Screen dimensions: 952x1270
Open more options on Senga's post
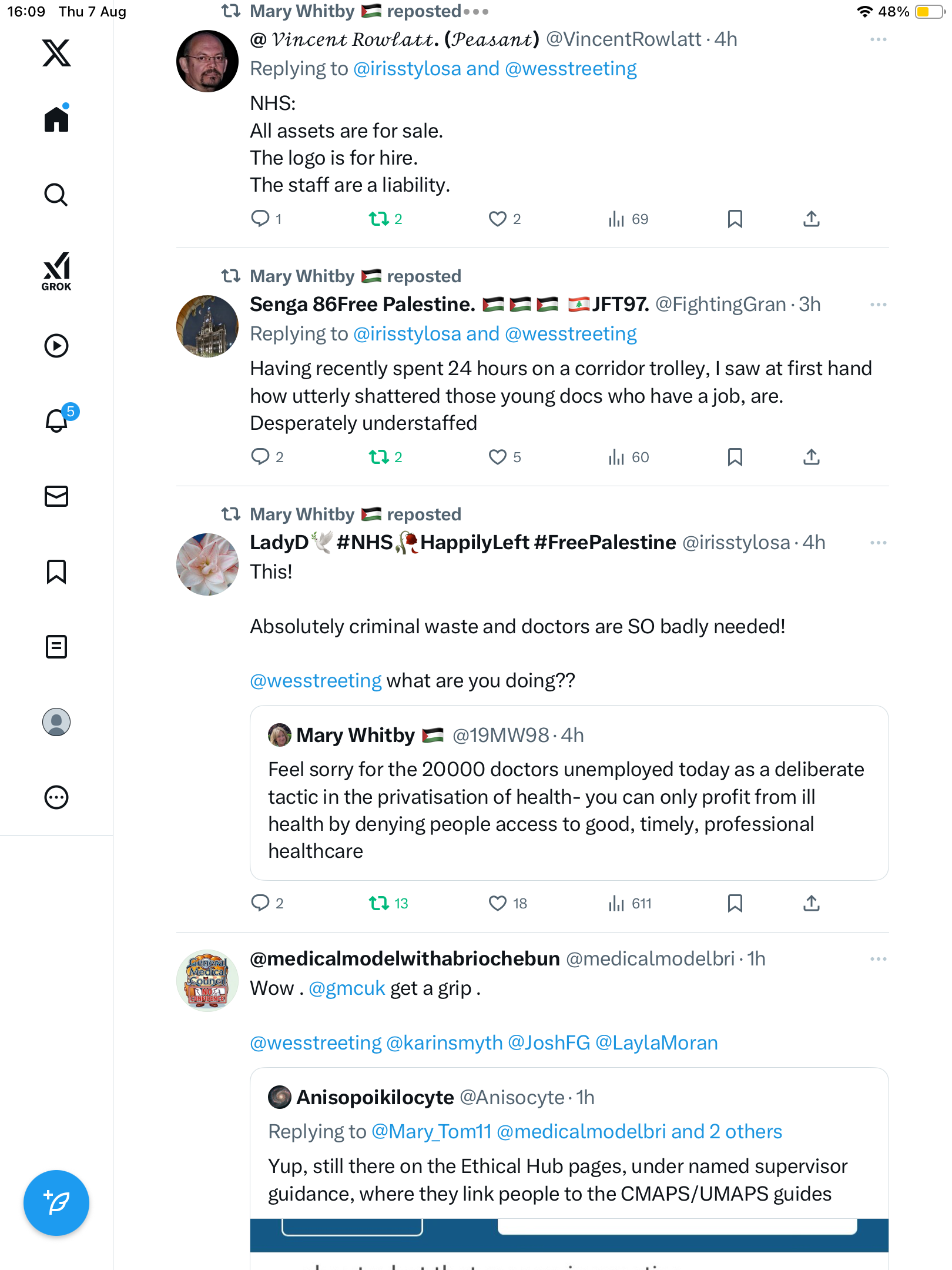878,305
